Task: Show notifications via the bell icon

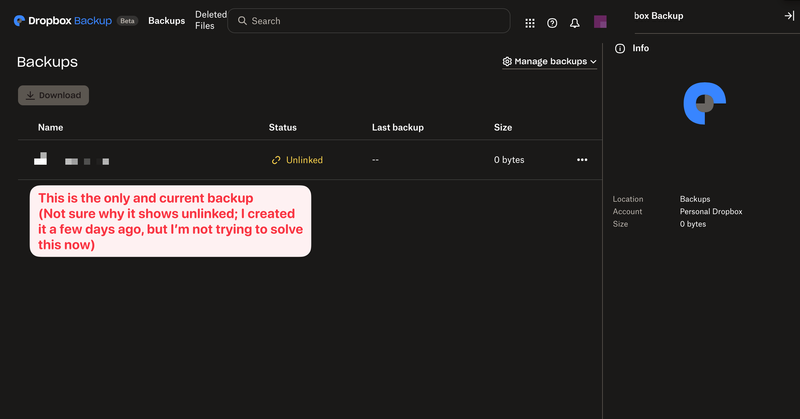Action: (x=575, y=22)
